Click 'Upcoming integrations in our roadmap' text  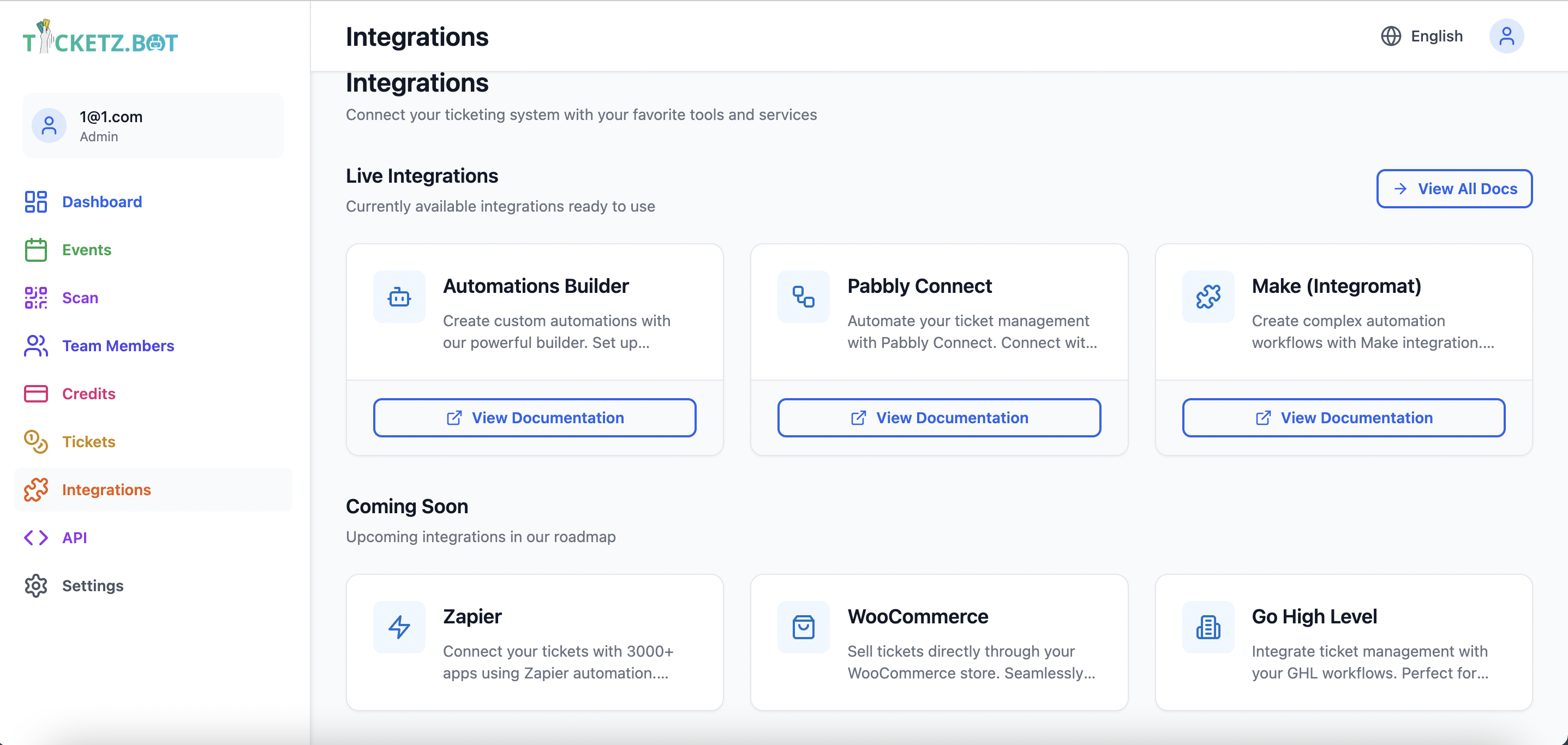coord(481,537)
